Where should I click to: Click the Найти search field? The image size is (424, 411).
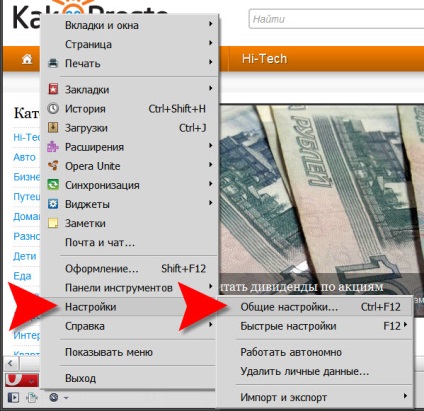click(337, 19)
